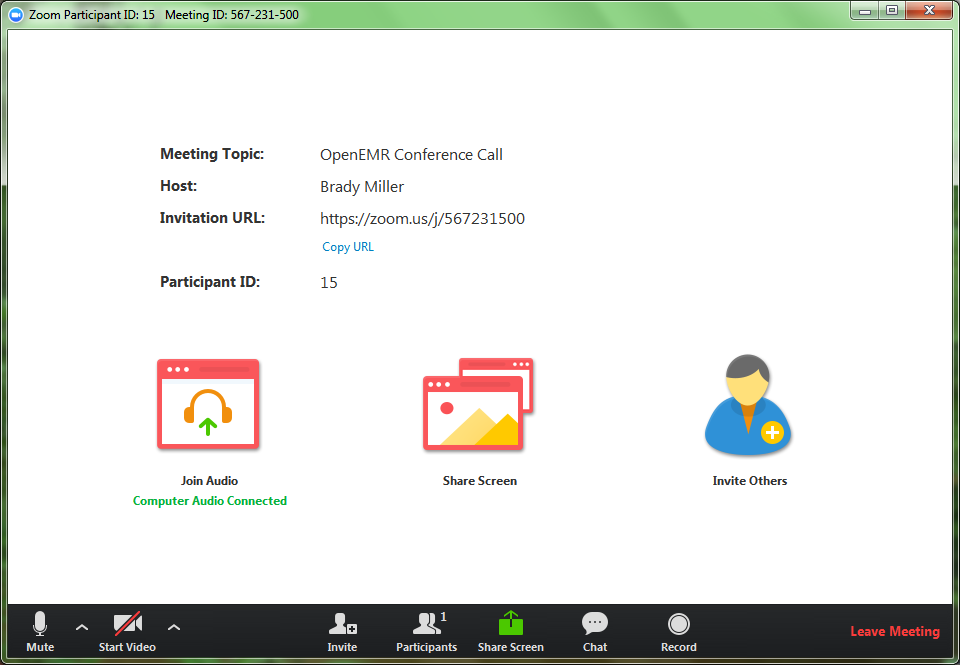Click the Zoom logo in title bar
Screen dimensions: 960x665
(17, 15)
